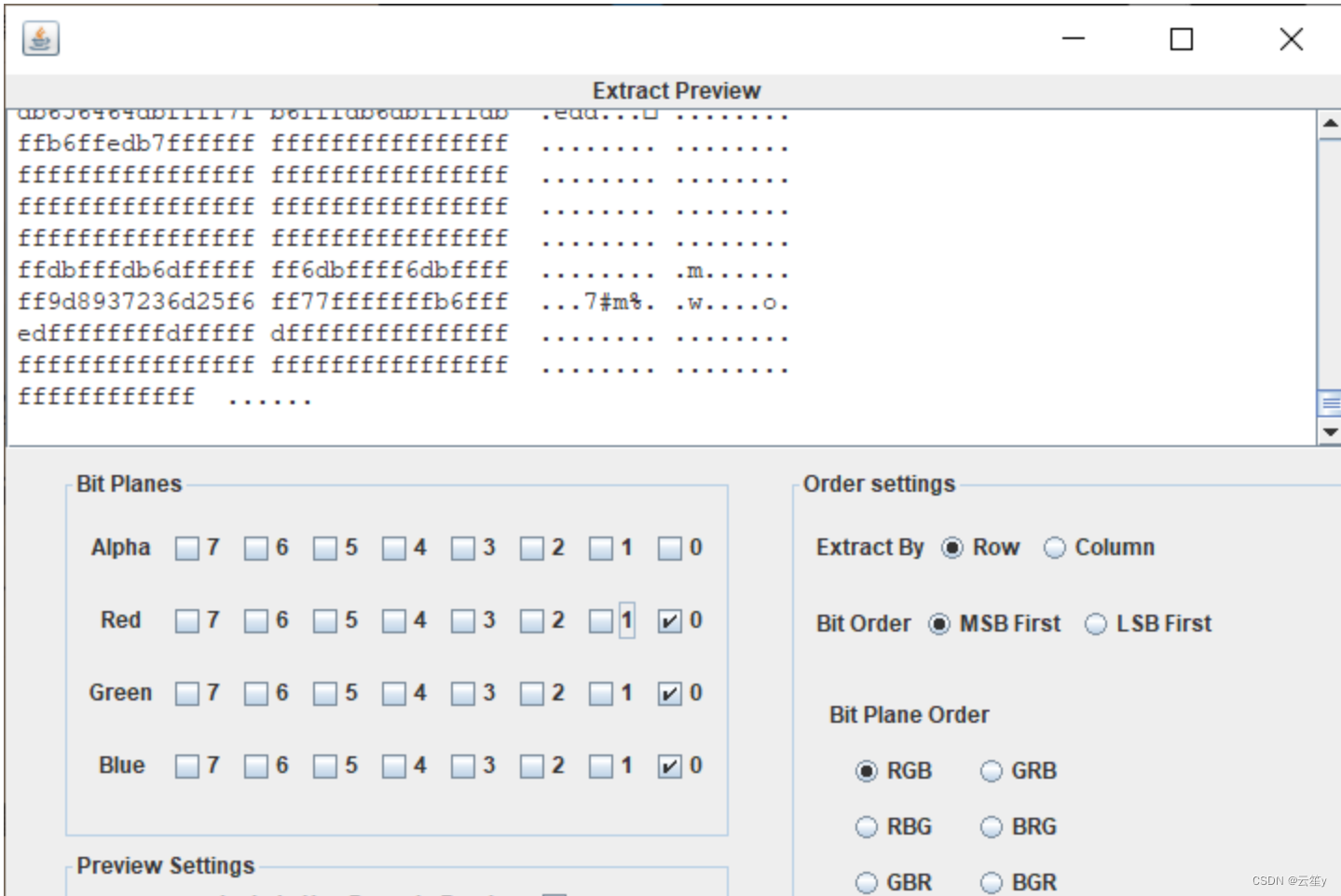Tick Green bit plane 1

point(601,694)
